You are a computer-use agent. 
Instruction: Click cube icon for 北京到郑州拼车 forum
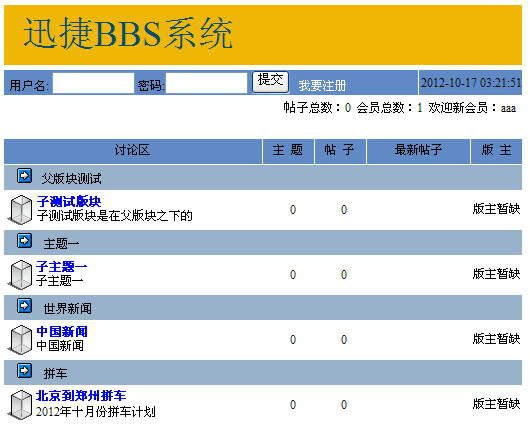(x=20, y=405)
